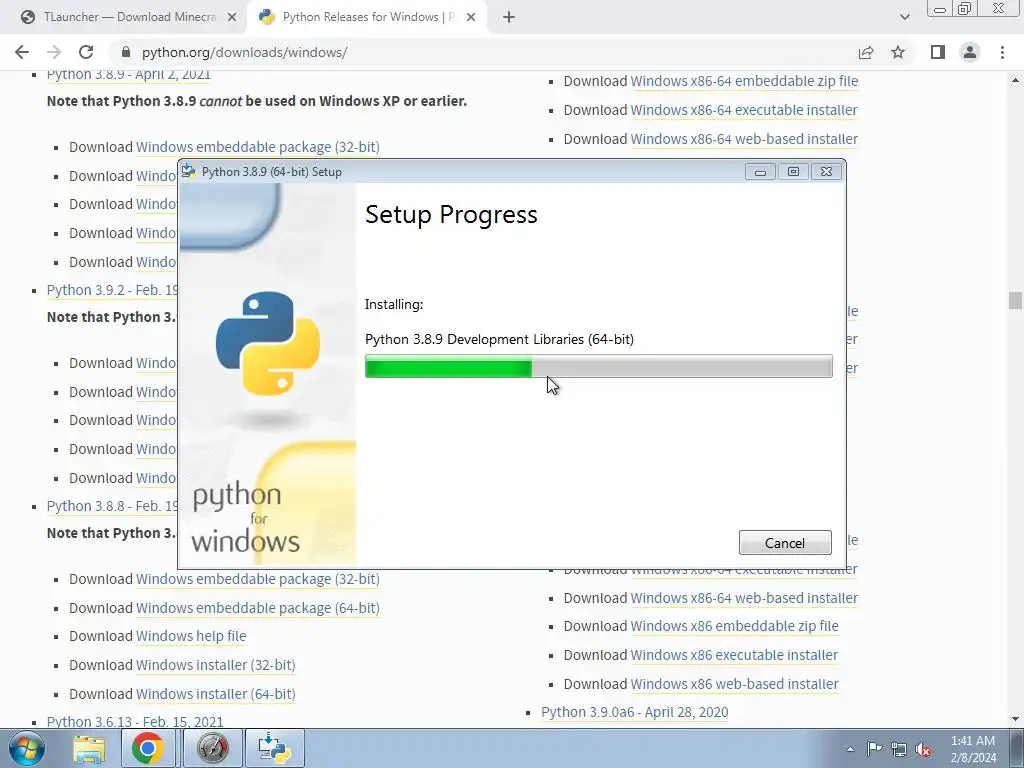Click the lower Windows x86-64 web-based installer link
Image resolution: width=1024 pixels, height=768 pixels.
pyautogui.click(x=744, y=598)
